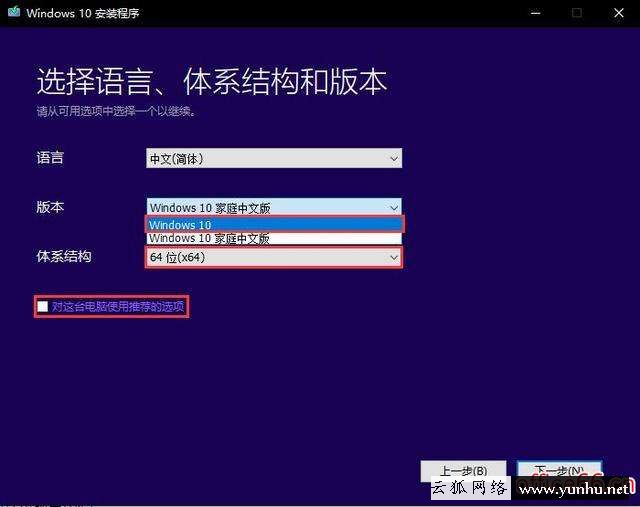Image resolution: width=640 pixels, height=507 pixels.
Task: Click the 上一步(B) back button
Action: pyautogui.click(x=463, y=471)
